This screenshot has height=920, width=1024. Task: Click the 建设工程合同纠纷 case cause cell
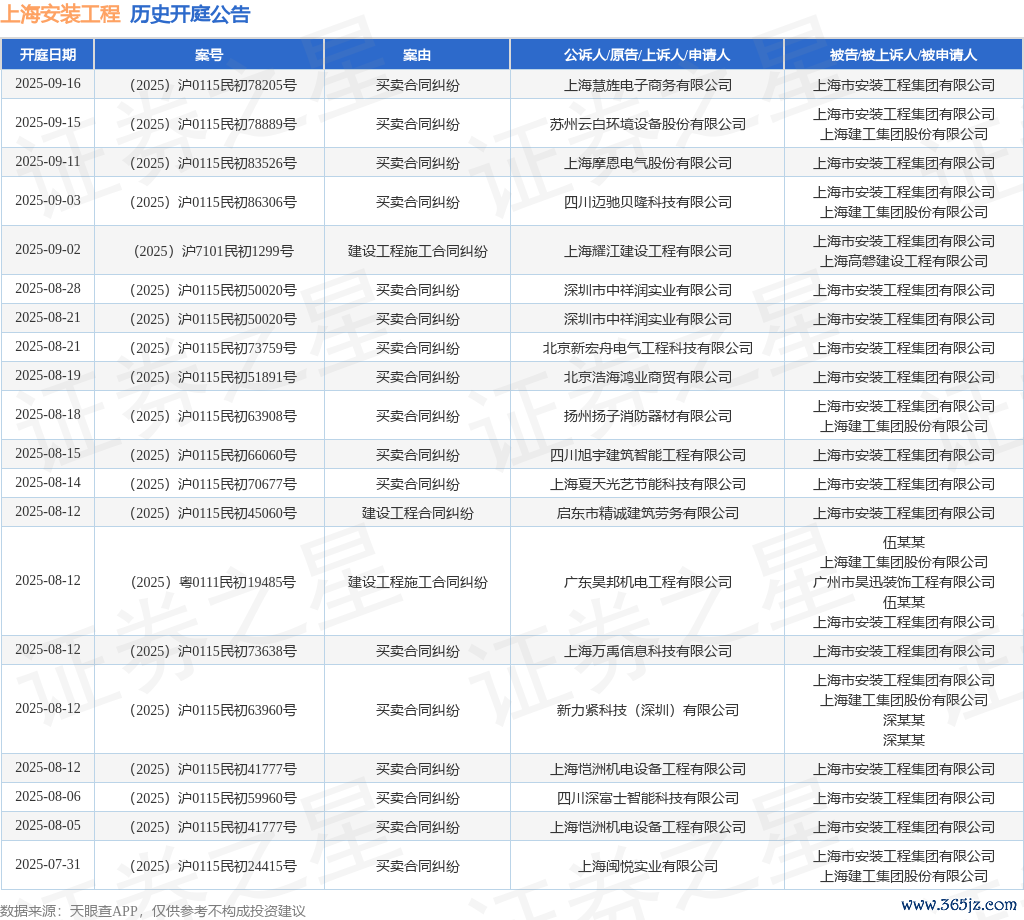[417, 513]
